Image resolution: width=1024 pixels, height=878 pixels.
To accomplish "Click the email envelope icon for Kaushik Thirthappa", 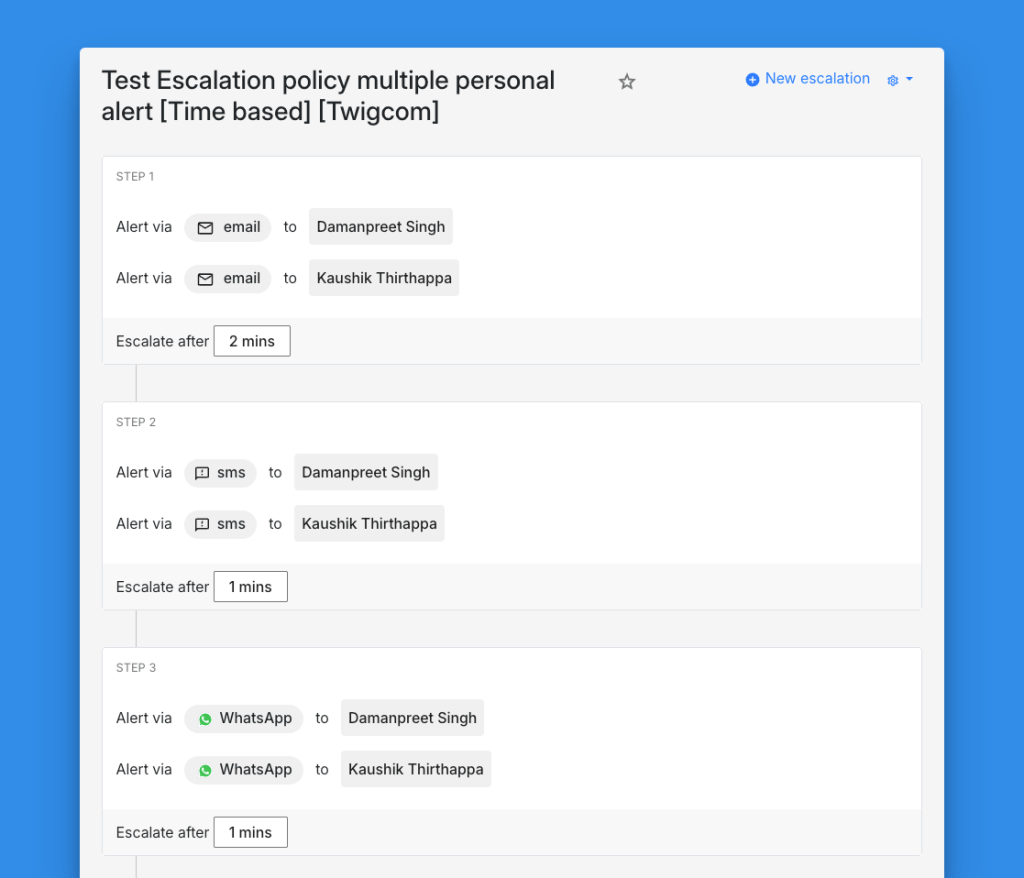I will 205,279.
